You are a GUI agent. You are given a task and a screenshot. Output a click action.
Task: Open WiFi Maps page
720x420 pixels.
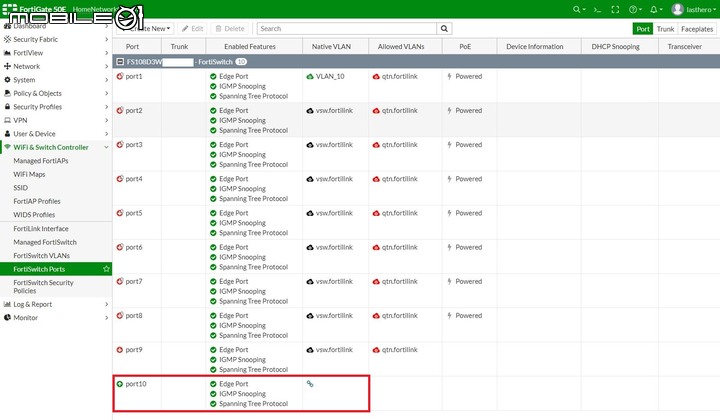pyautogui.click(x=29, y=174)
